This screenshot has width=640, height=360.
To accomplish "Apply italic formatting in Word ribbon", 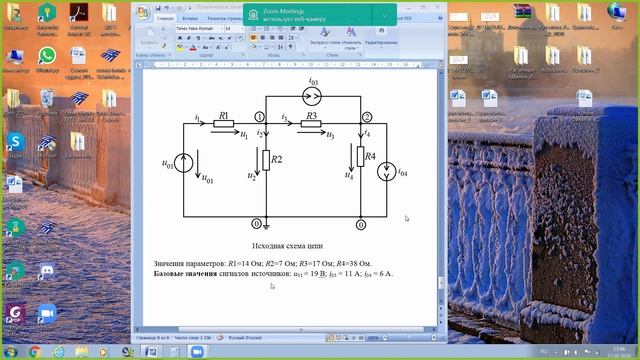I will coord(189,38).
